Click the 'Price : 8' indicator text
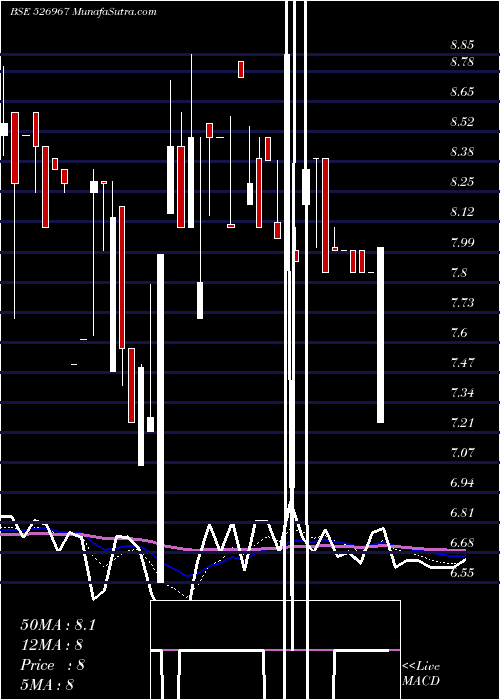 pyautogui.click(x=52, y=665)
